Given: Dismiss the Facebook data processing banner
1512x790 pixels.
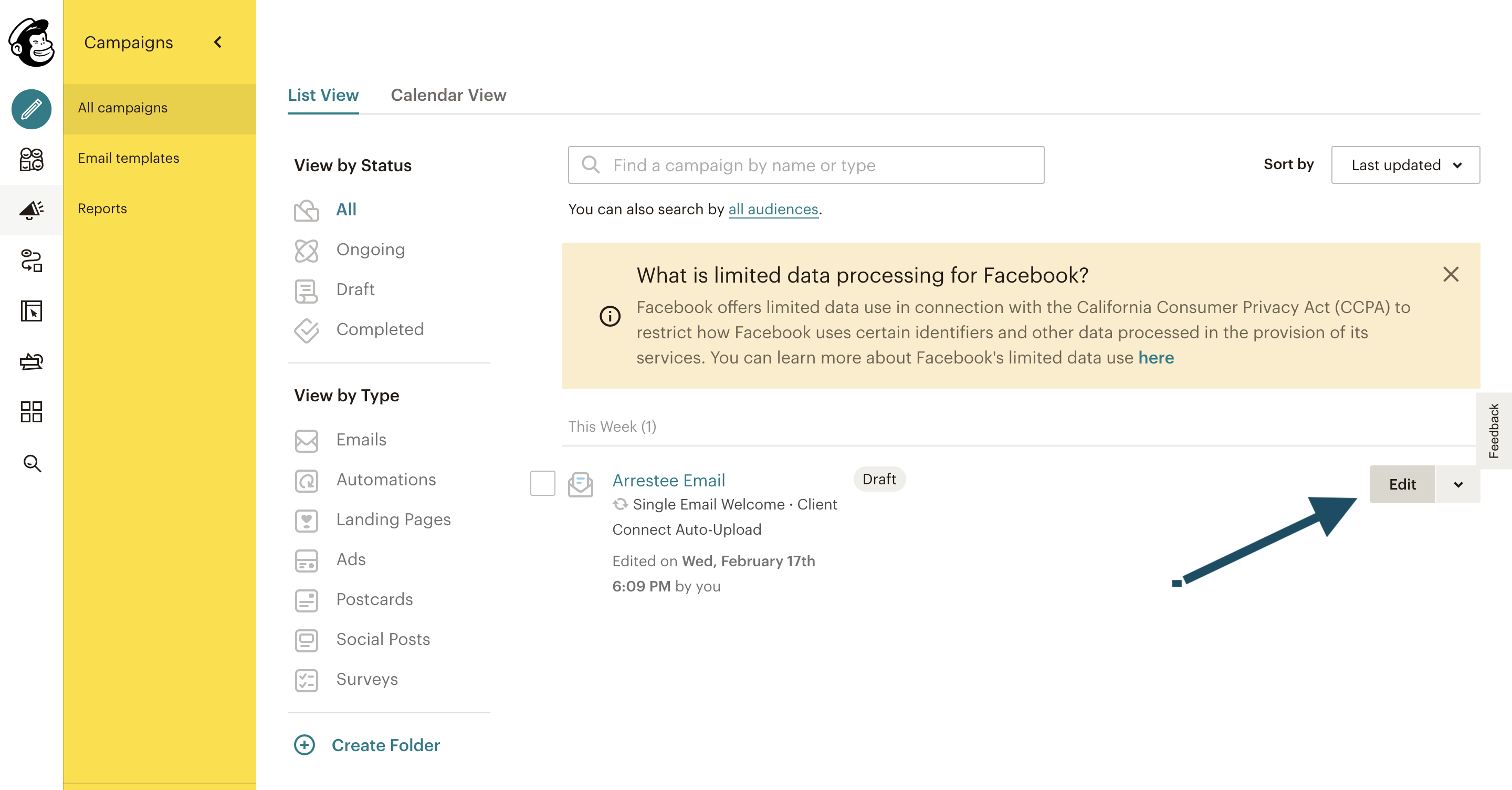Looking at the screenshot, I should [x=1451, y=274].
